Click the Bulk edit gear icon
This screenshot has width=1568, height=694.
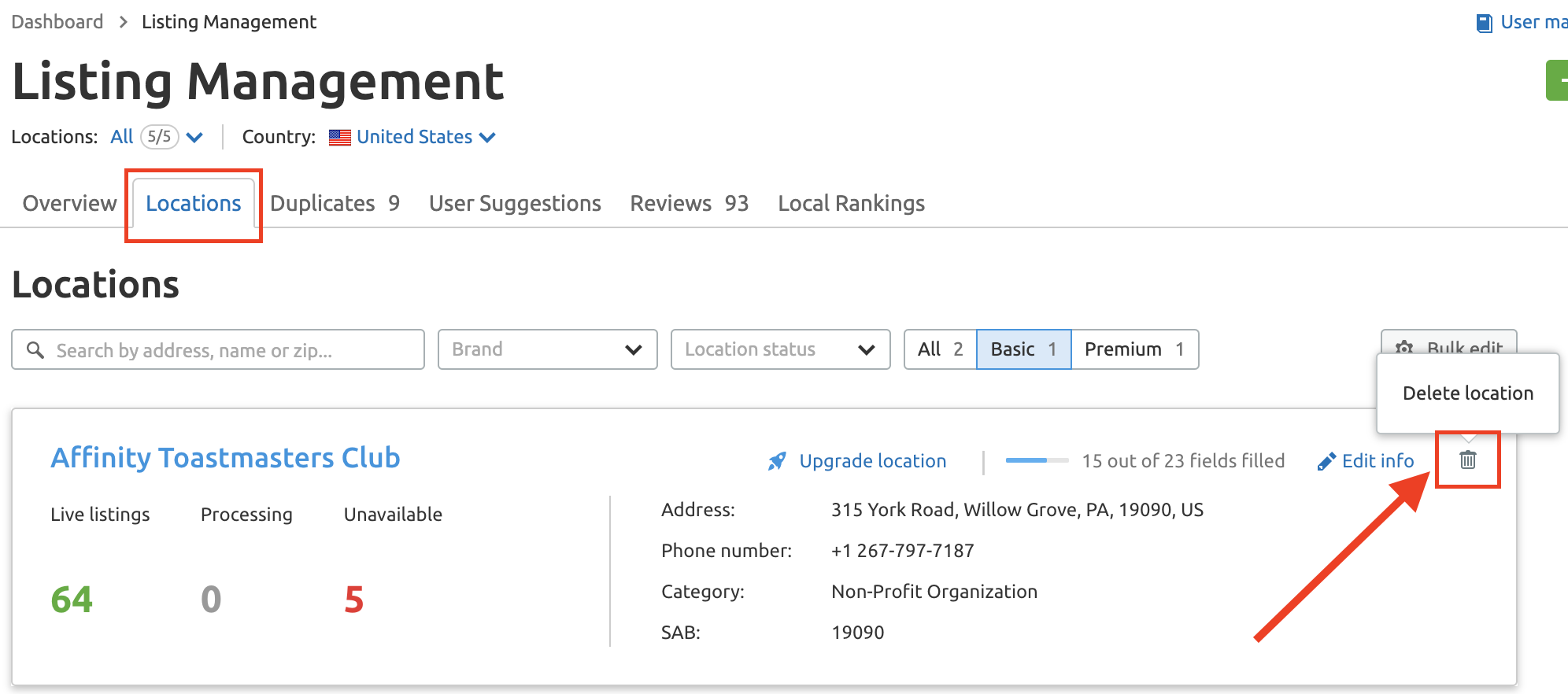(1403, 347)
